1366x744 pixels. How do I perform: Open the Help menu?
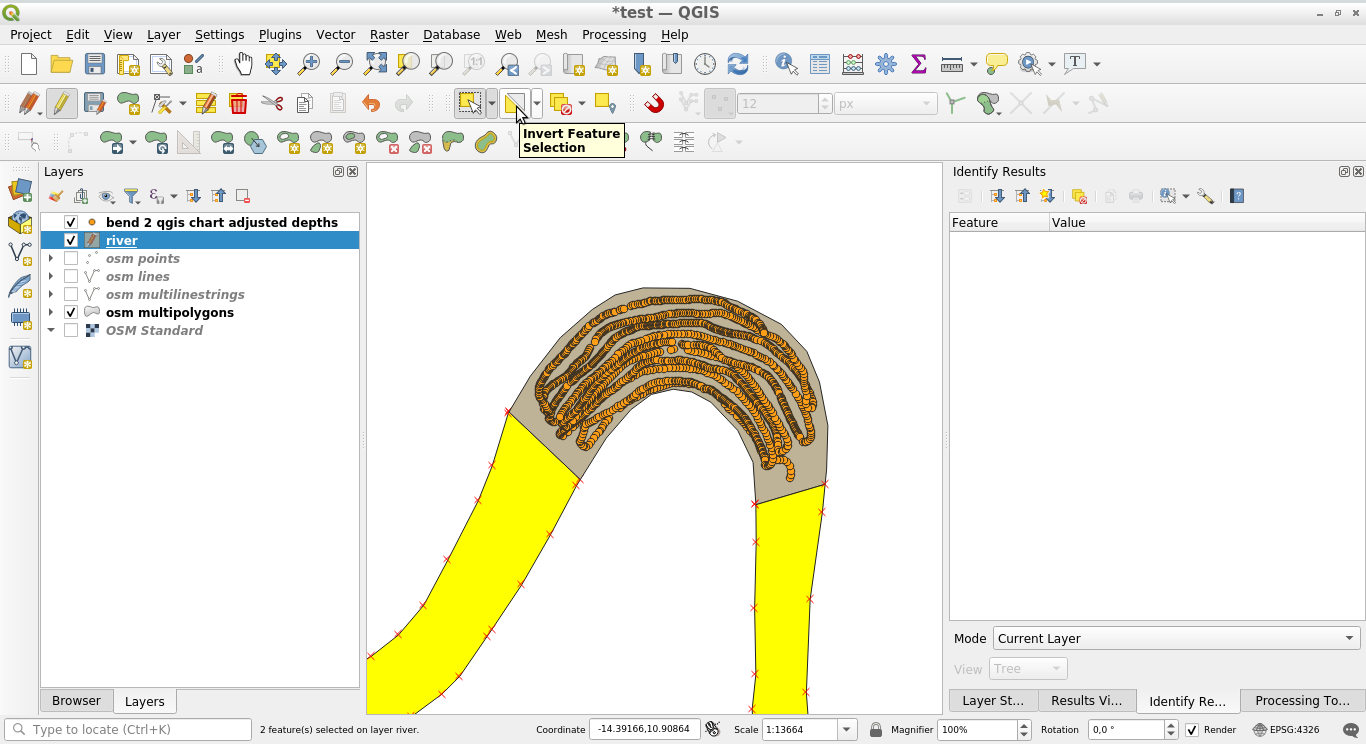click(674, 34)
